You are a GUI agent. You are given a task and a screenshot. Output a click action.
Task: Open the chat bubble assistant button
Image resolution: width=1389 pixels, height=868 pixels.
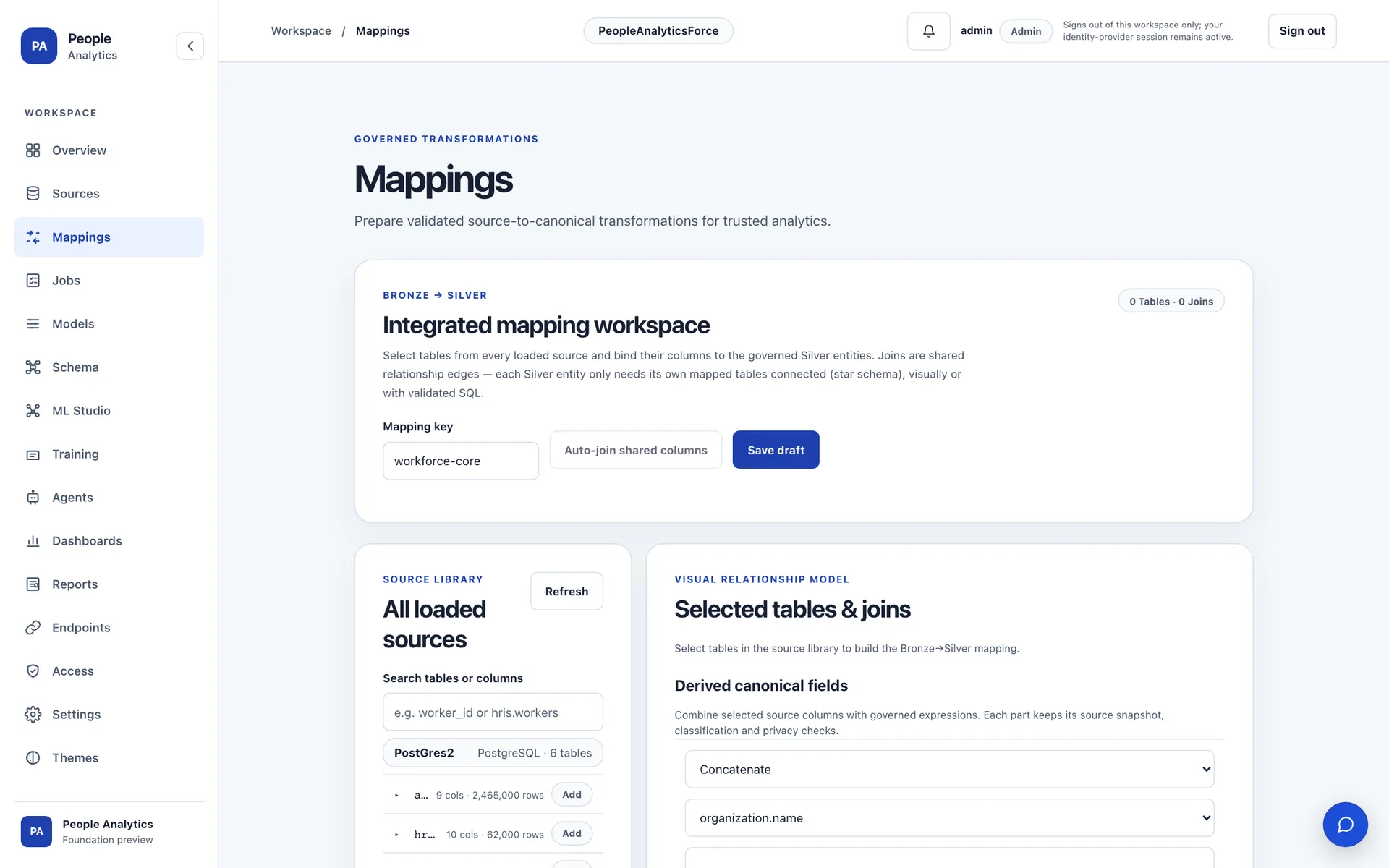point(1345,824)
